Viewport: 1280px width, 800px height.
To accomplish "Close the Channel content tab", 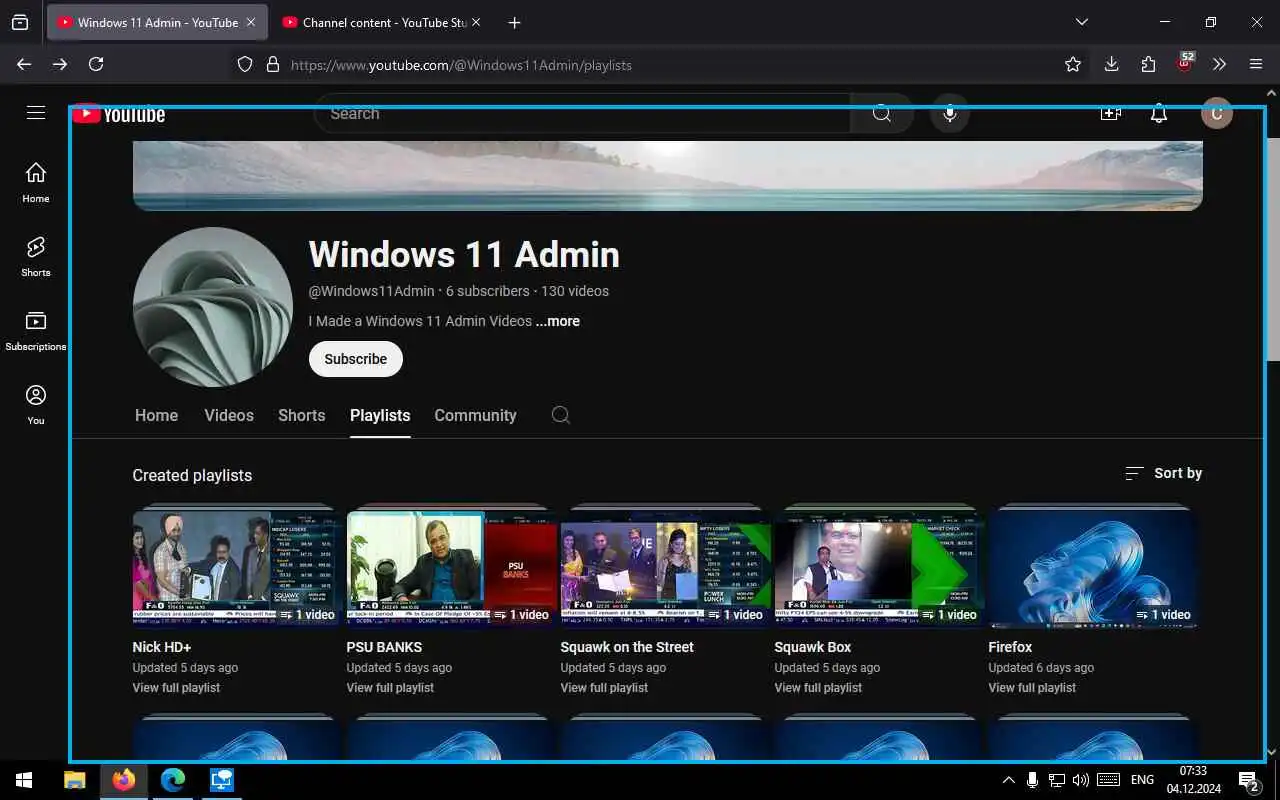I will (x=475, y=22).
